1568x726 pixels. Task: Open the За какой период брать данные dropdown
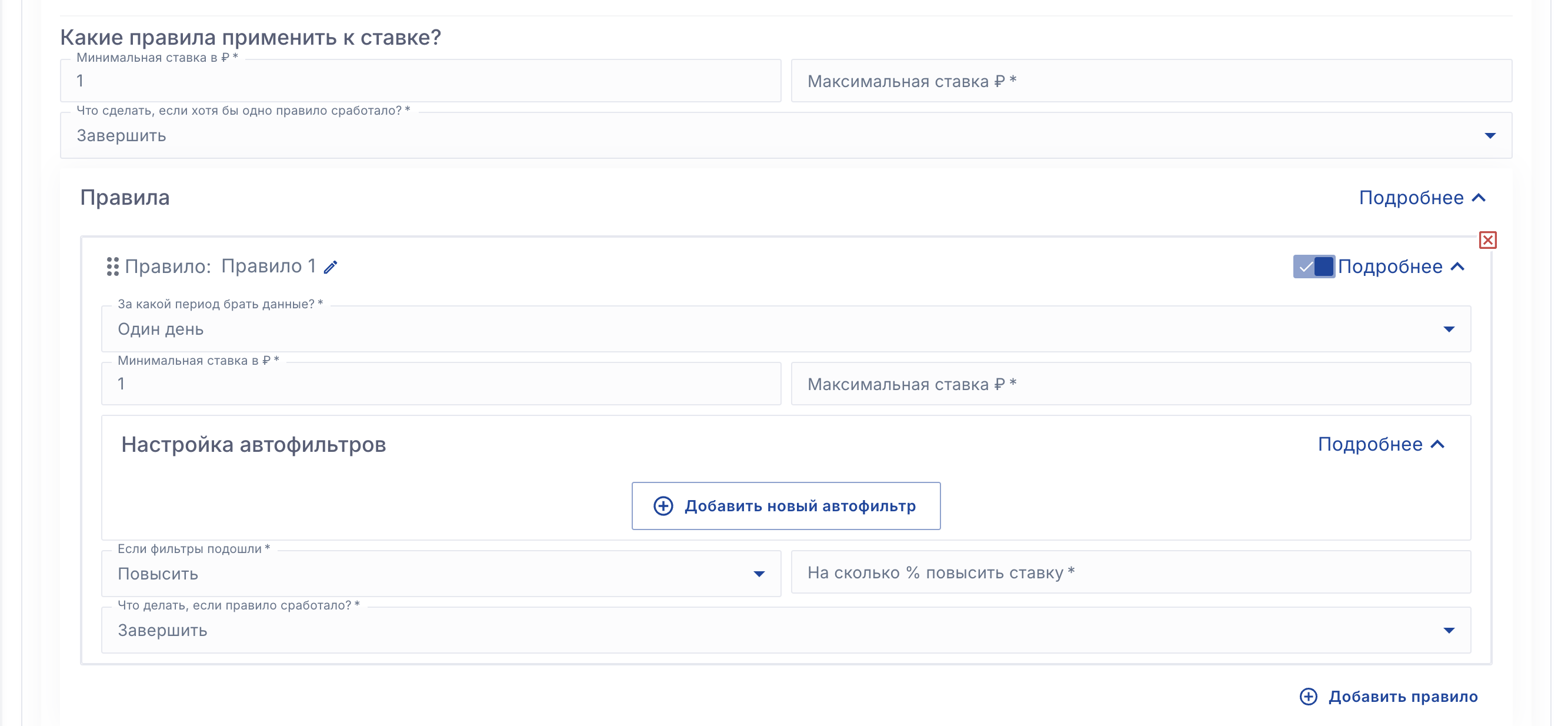pyautogui.click(x=785, y=329)
